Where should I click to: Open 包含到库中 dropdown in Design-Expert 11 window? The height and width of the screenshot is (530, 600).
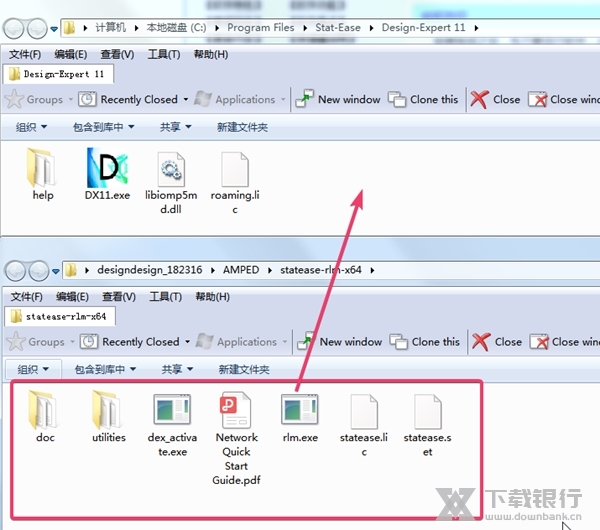(103, 127)
